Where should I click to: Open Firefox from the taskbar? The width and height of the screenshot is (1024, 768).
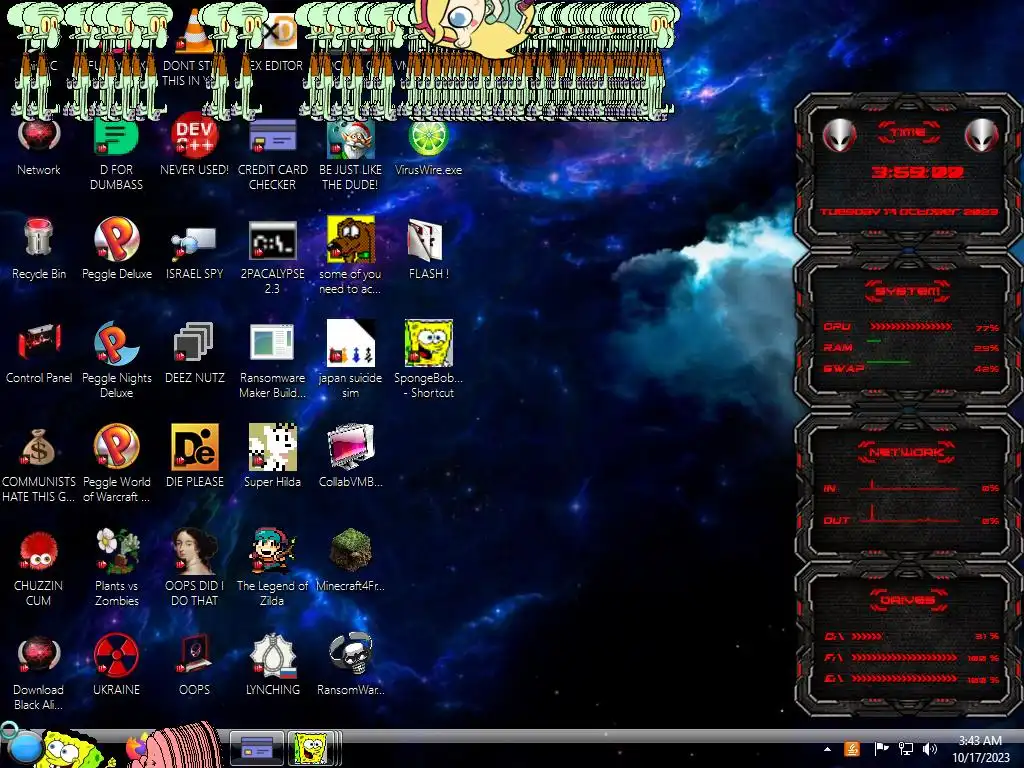[136, 747]
